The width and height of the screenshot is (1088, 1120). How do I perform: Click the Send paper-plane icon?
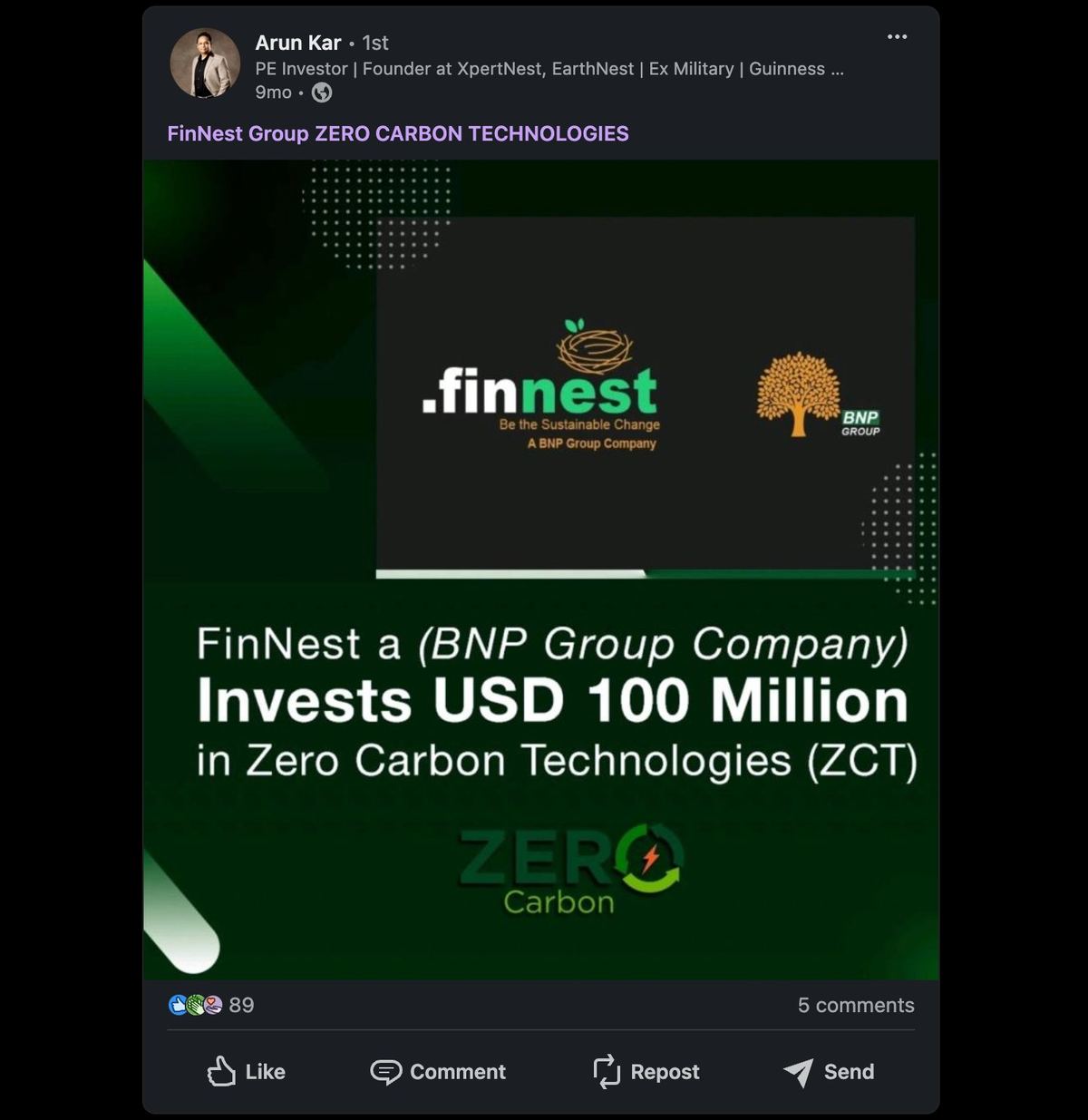pyautogui.click(x=798, y=1072)
